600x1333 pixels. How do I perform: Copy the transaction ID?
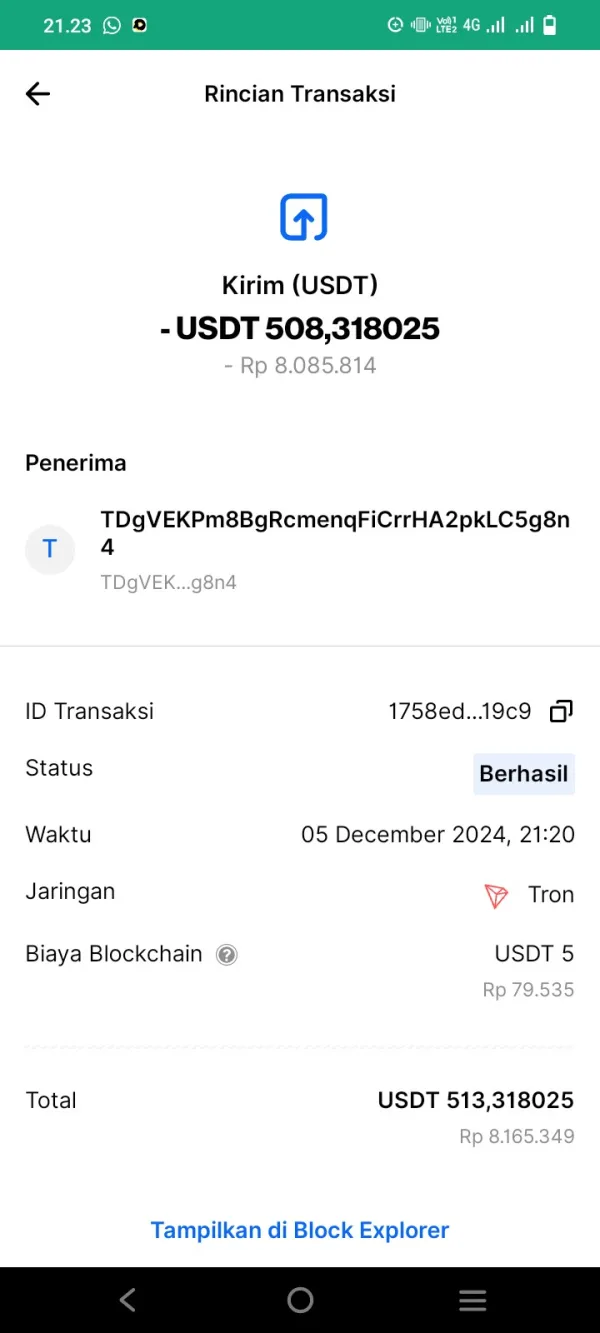point(561,712)
